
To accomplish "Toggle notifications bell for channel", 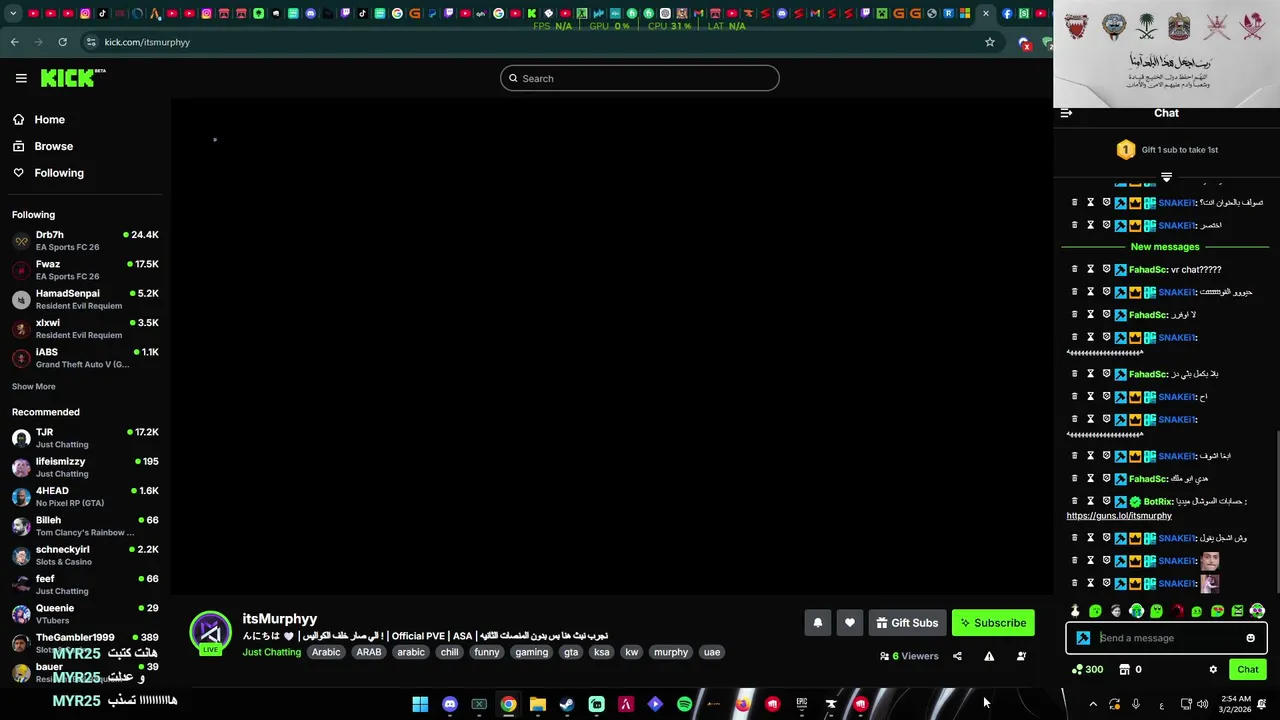I will (x=817, y=623).
